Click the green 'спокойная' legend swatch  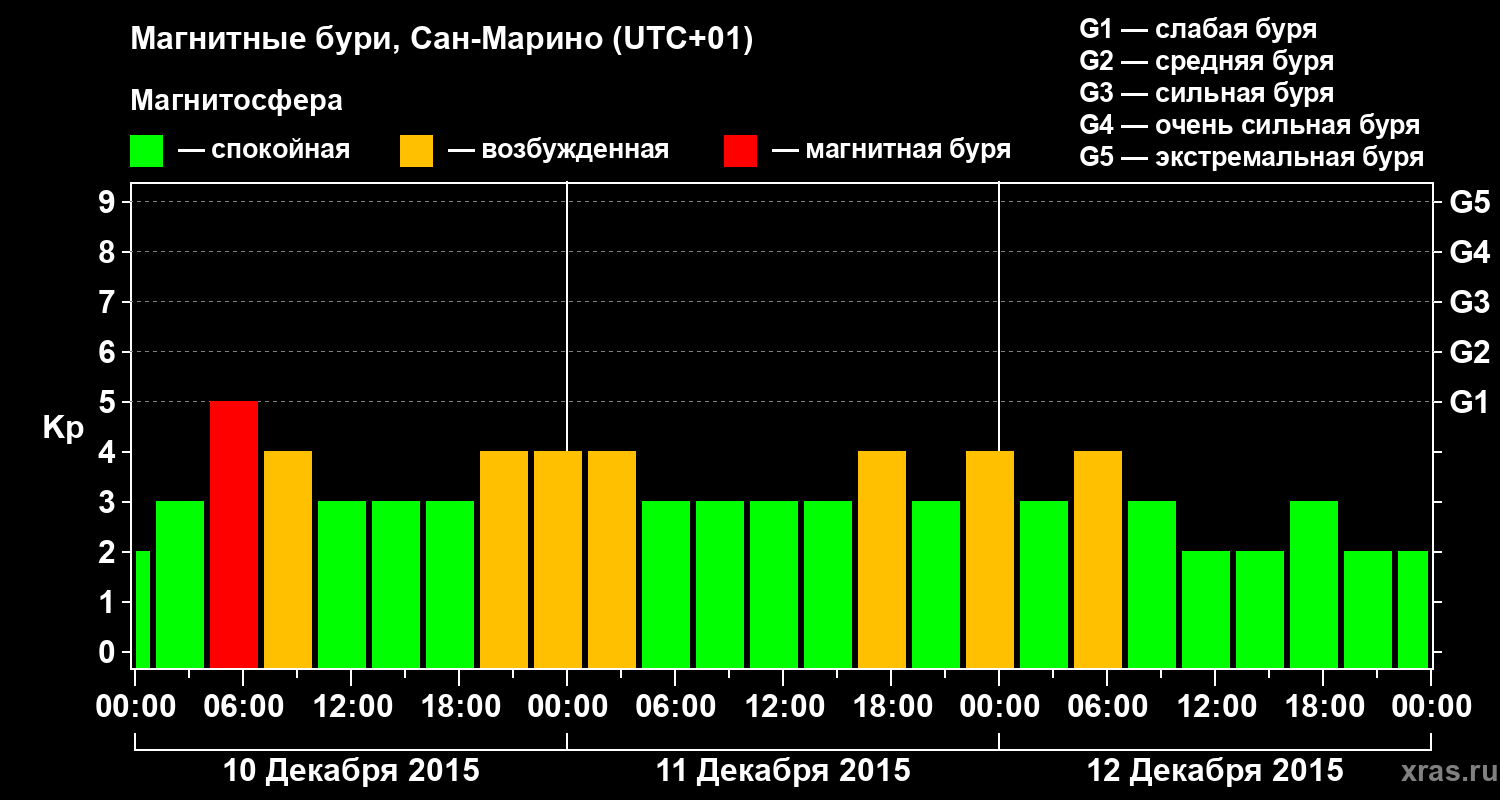pos(146,151)
